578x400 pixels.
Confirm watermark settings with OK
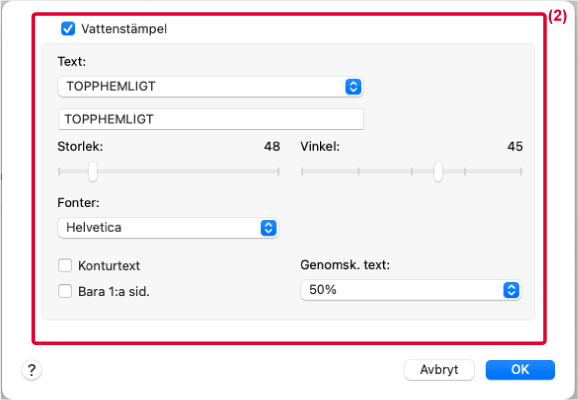pyautogui.click(x=520, y=370)
